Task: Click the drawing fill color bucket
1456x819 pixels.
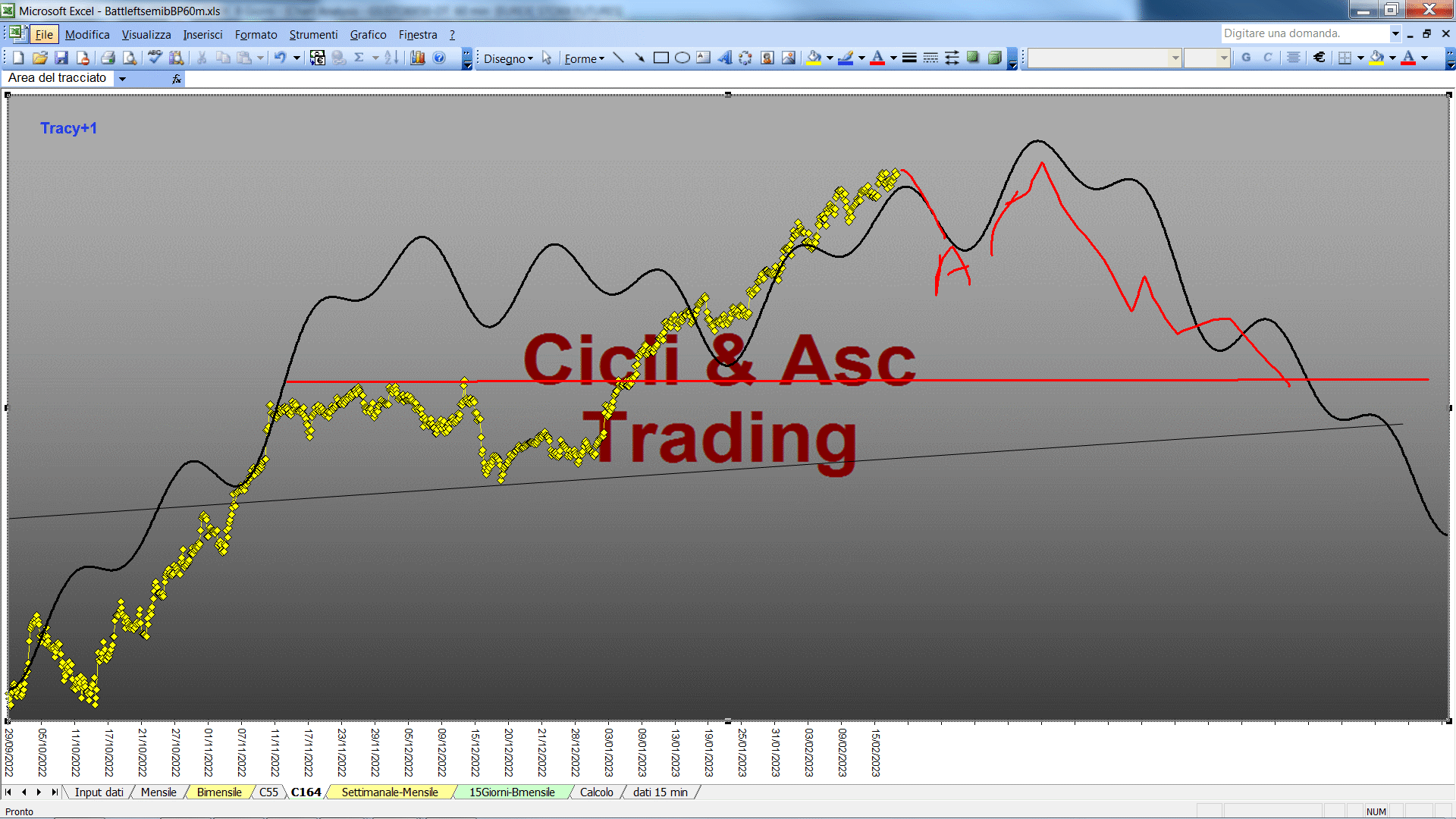Action: pyautogui.click(x=814, y=58)
